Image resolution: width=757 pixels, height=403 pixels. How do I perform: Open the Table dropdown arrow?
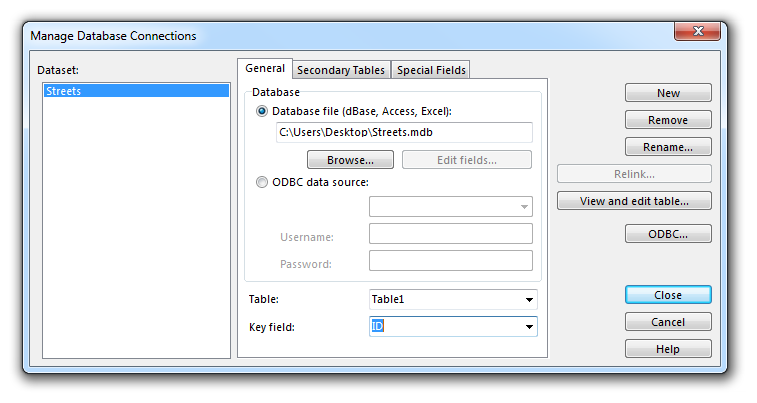coord(529,300)
